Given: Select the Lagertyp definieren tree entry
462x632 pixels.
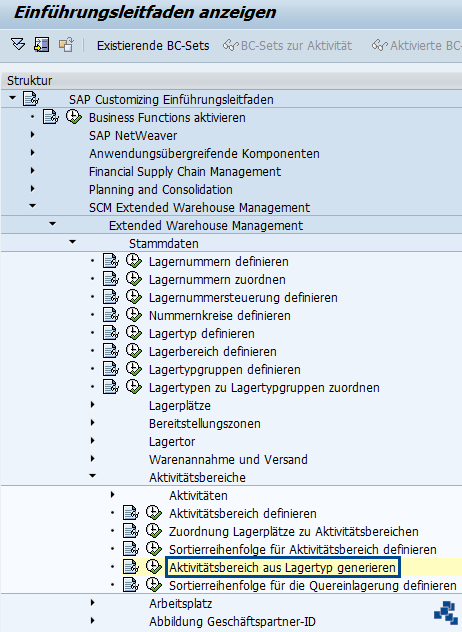Looking at the screenshot, I should point(202,334).
